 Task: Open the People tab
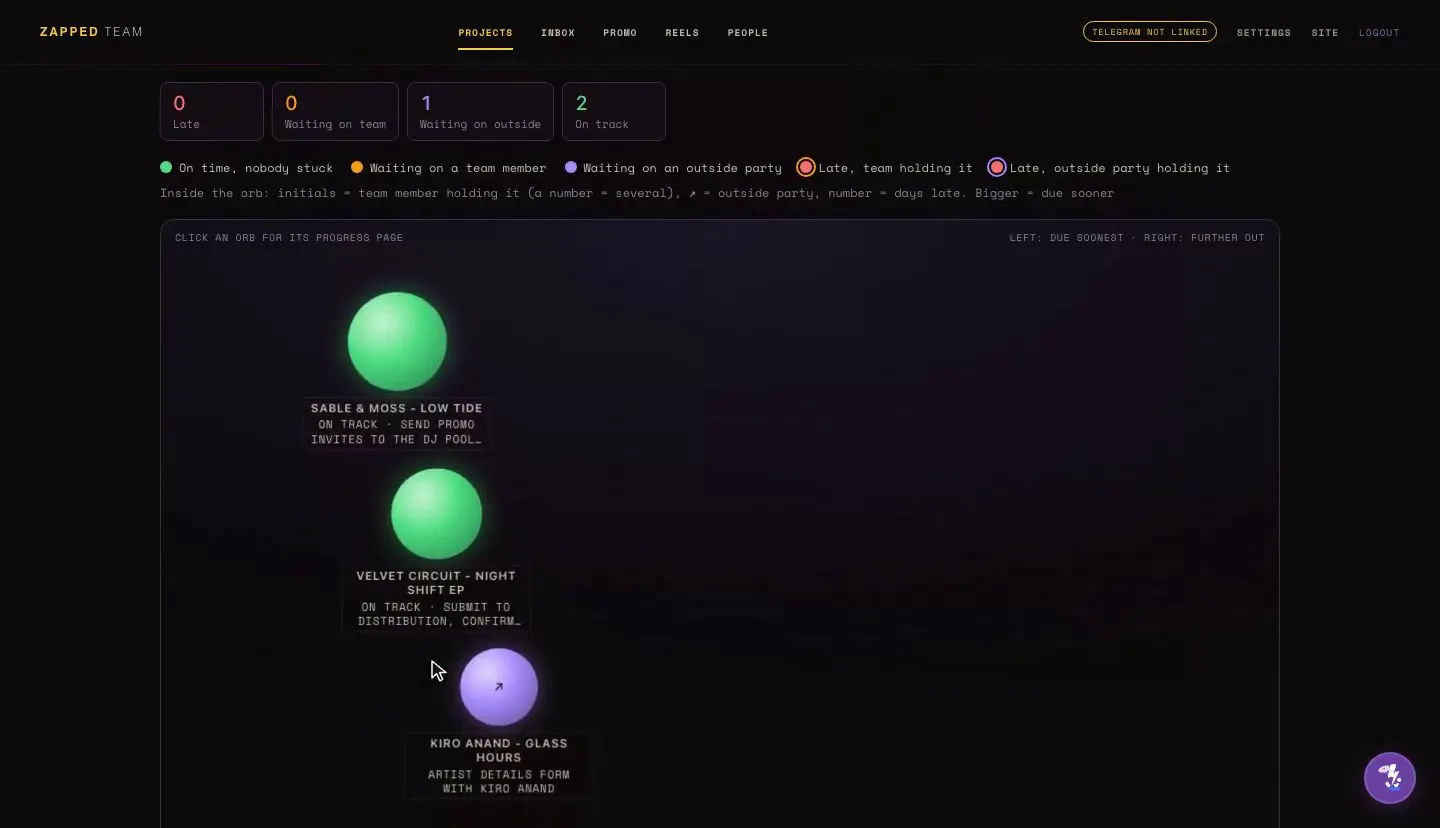click(x=748, y=33)
